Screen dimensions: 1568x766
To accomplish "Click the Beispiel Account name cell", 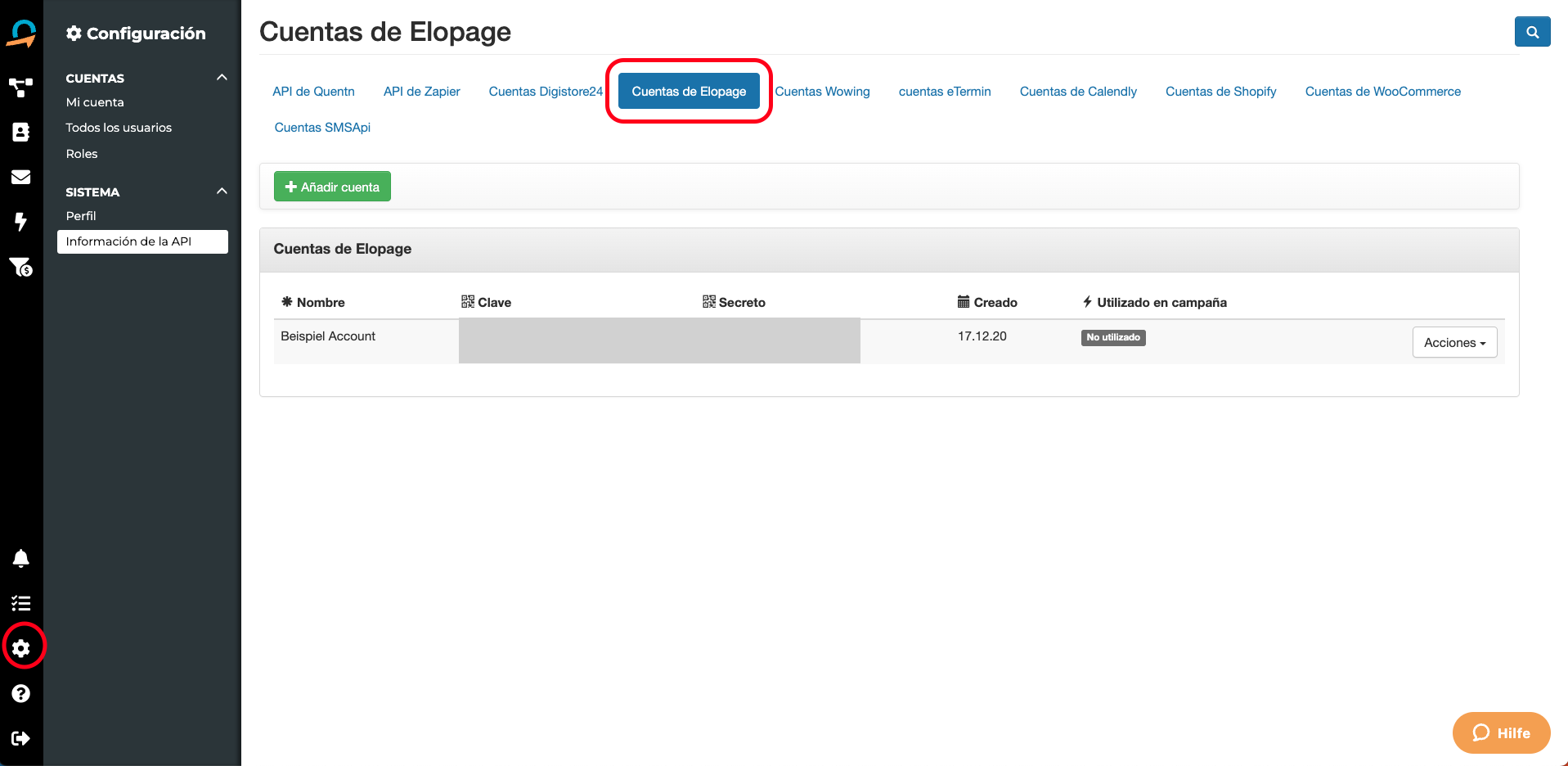I will coord(328,336).
